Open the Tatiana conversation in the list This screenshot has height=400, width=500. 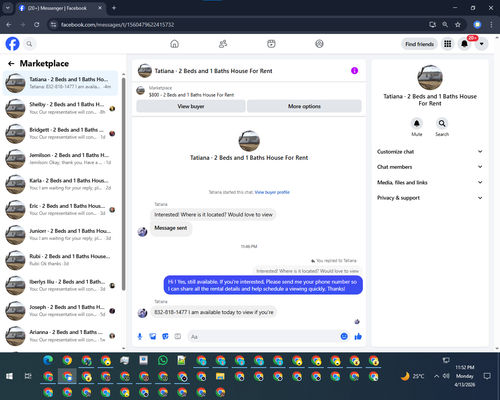click(x=60, y=83)
